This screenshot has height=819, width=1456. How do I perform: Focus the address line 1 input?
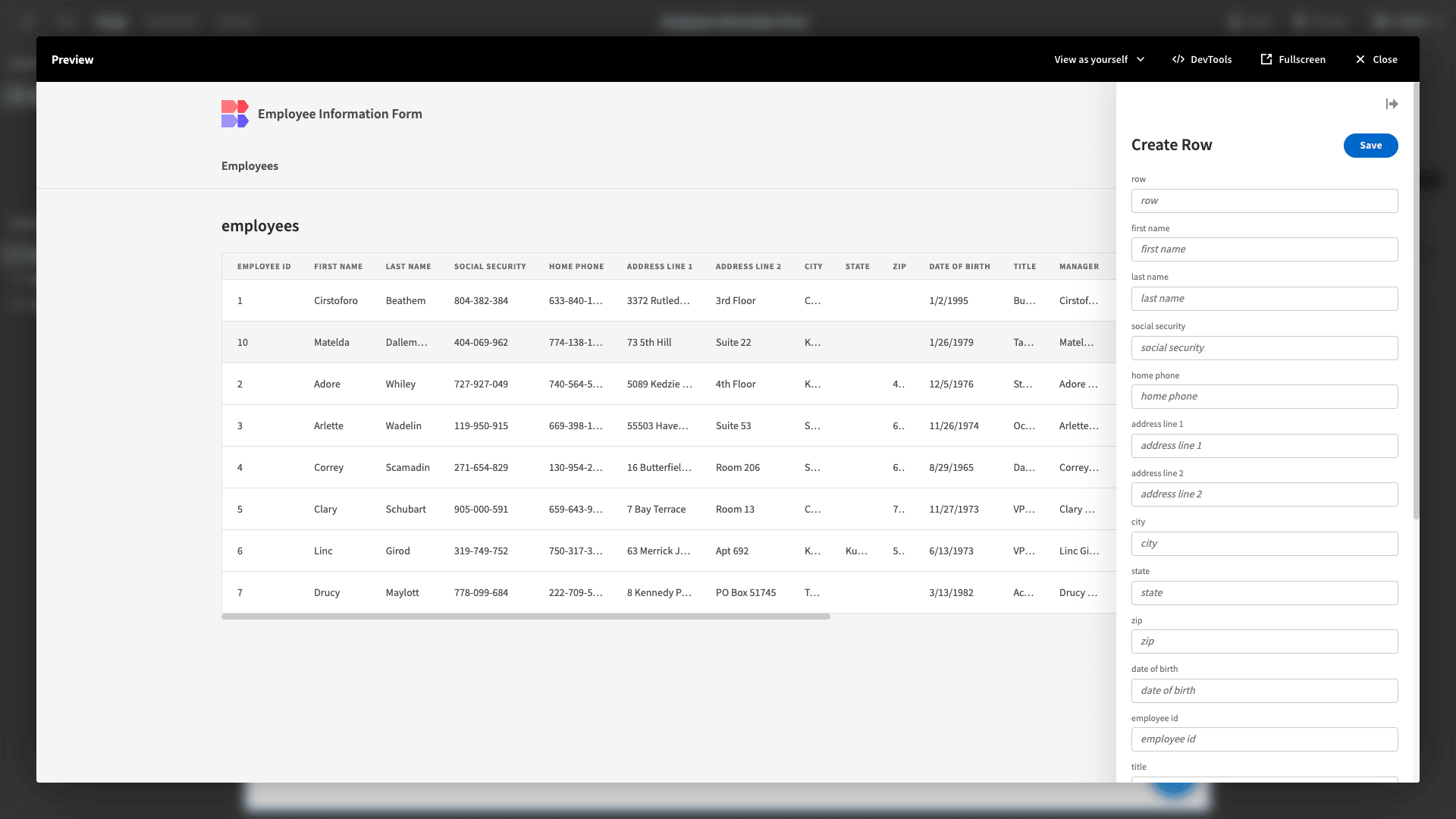pyautogui.click(x=1264, y=446)
